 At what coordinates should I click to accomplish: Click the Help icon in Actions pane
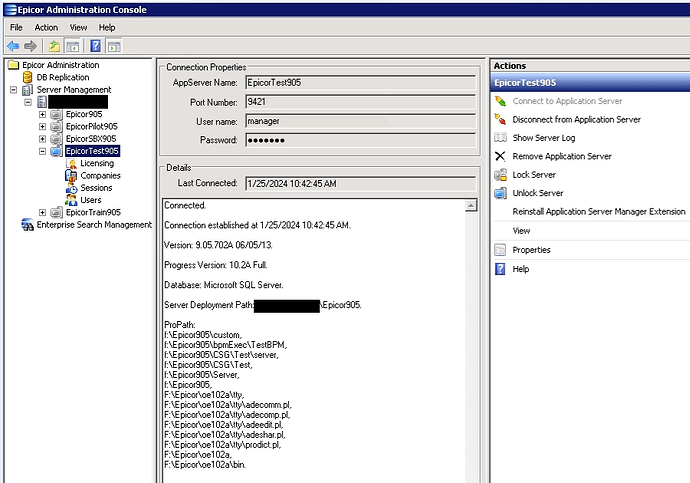pyautogui.click(x=500, y=269)
